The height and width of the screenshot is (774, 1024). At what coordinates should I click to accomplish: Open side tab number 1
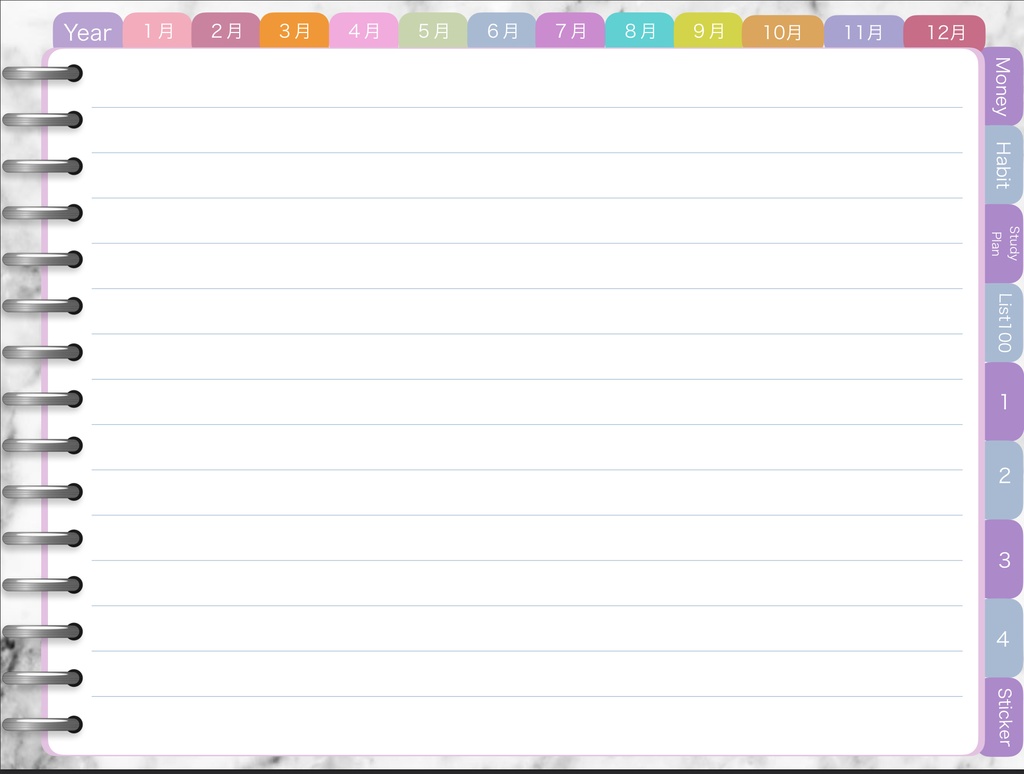coord(1003,402)
